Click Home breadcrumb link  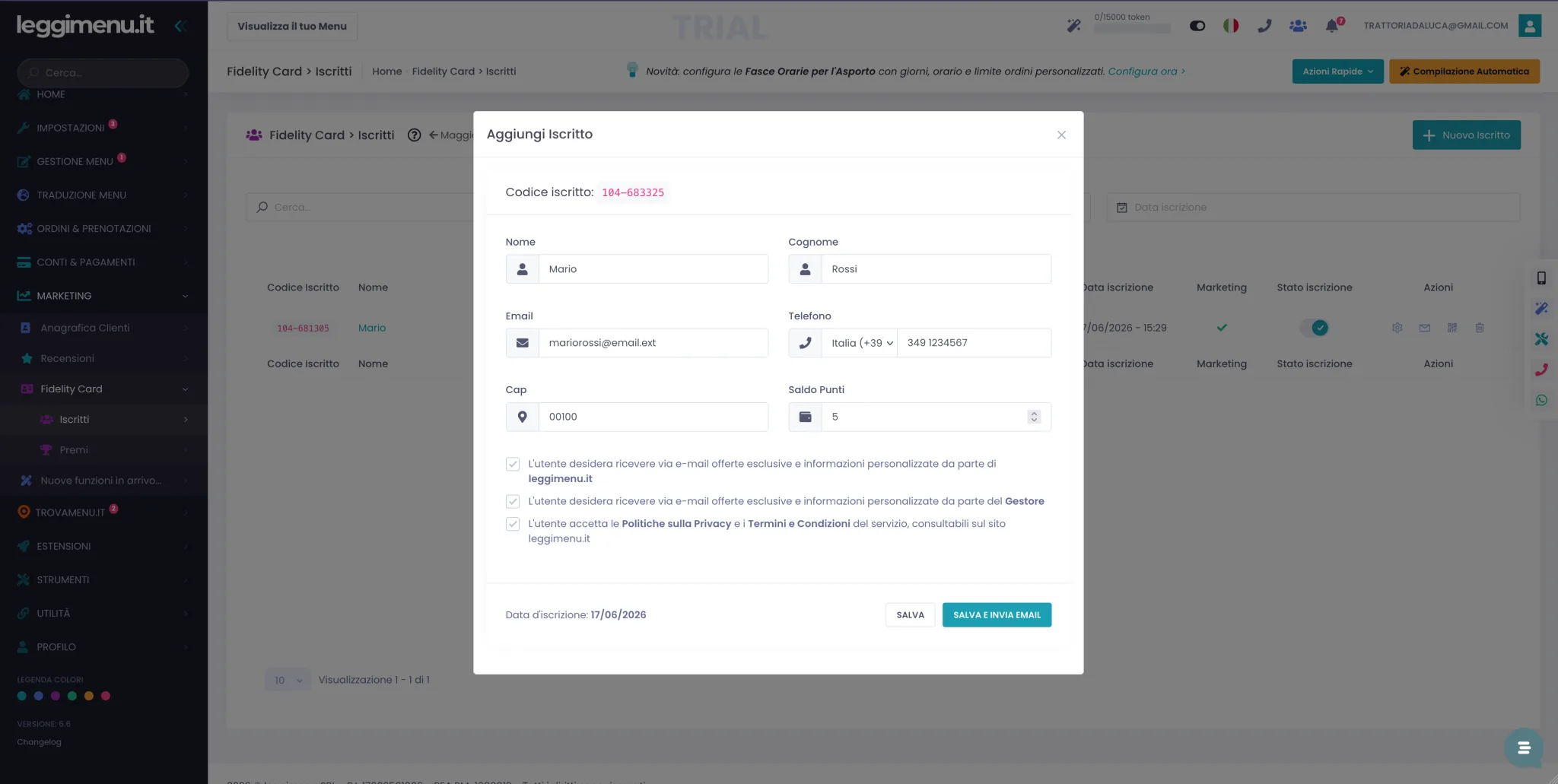coord(386,71)
